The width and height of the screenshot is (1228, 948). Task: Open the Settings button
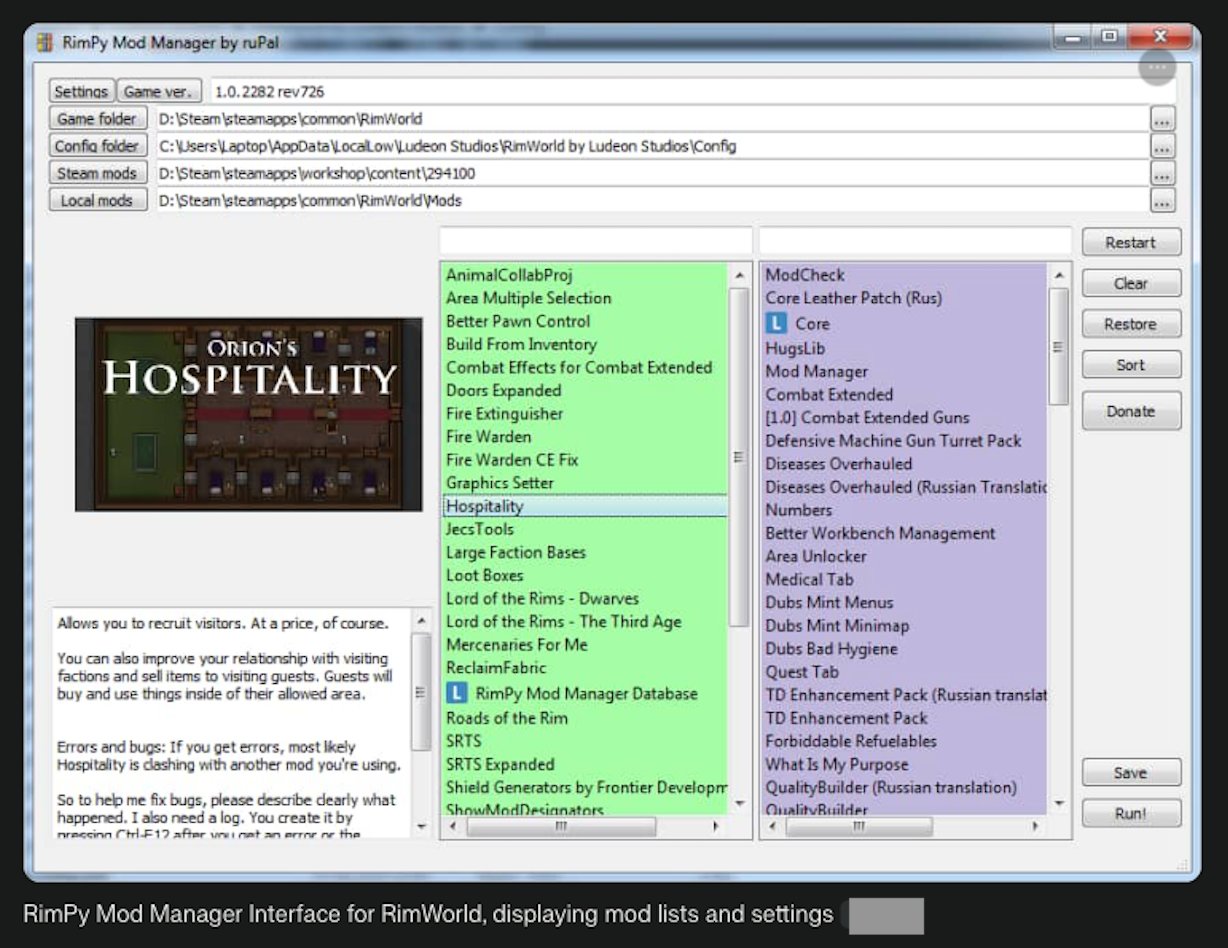tap(81, 91)
